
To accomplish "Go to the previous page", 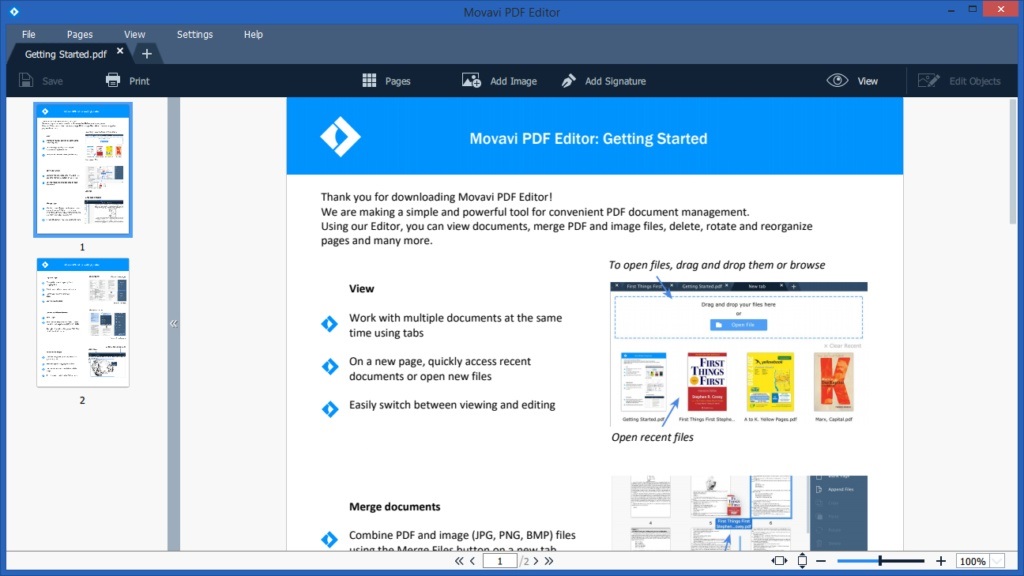I will [473, 561].
